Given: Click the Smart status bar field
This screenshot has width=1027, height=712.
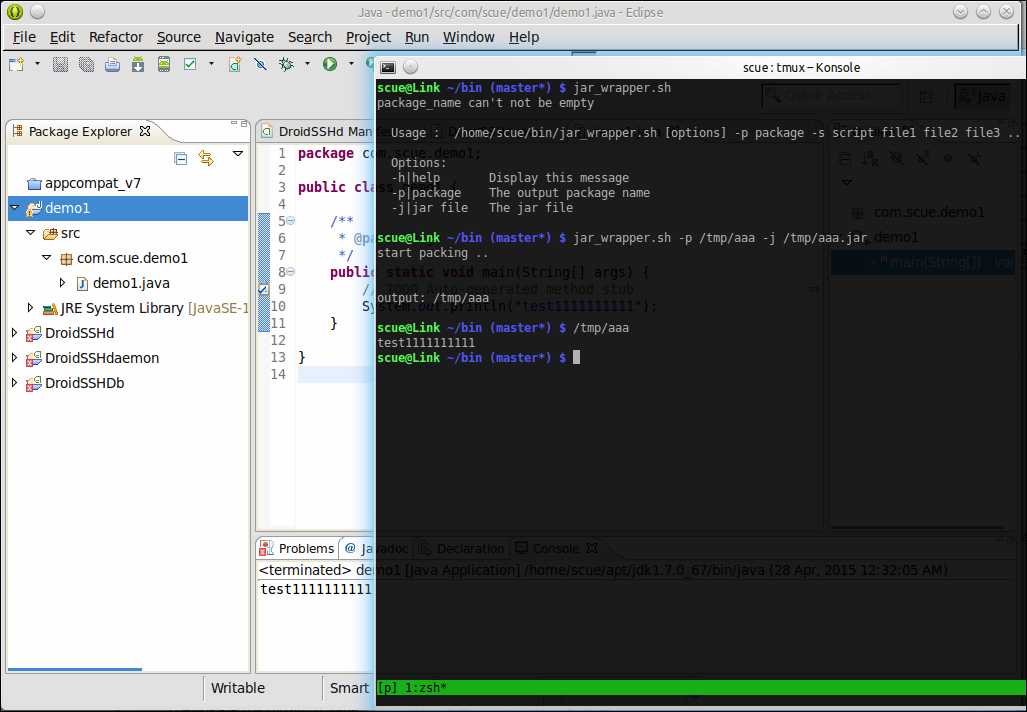Looking at the screenshot, I should (x=349, y=688).
